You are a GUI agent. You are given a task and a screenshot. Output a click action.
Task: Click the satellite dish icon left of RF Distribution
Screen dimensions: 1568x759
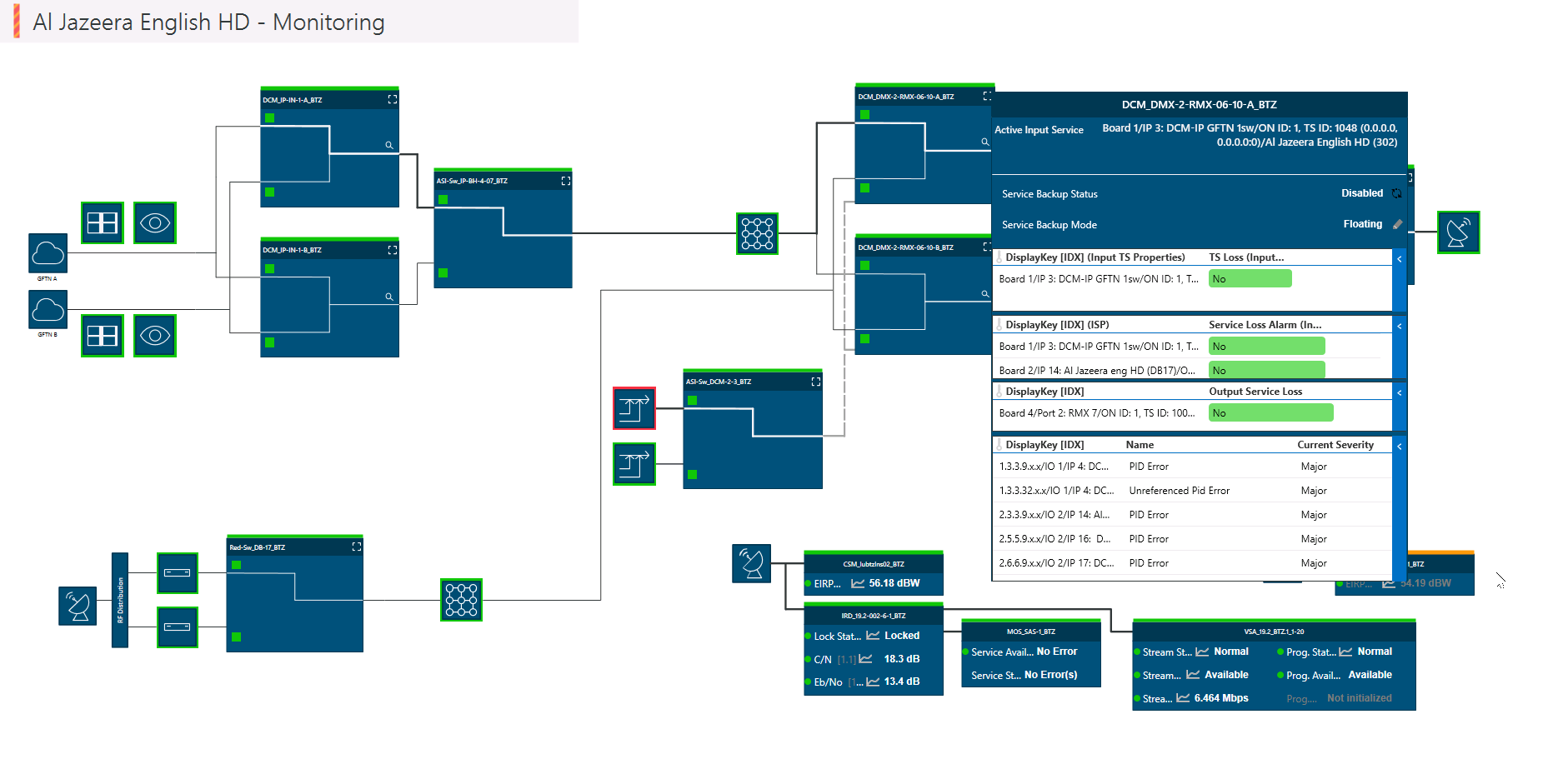[x=78, y=606]
